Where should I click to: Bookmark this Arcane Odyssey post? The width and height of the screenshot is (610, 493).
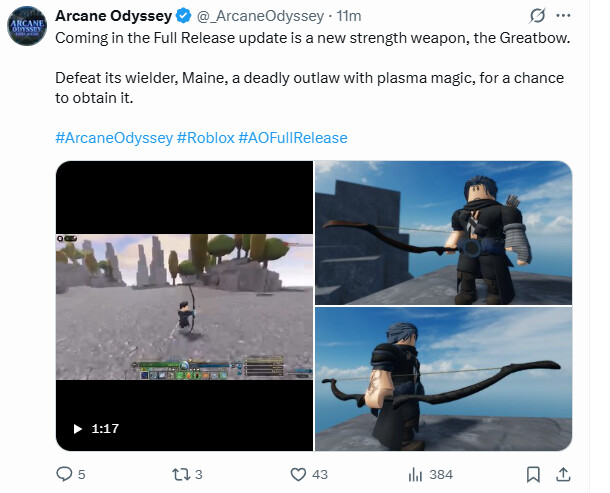533,474
